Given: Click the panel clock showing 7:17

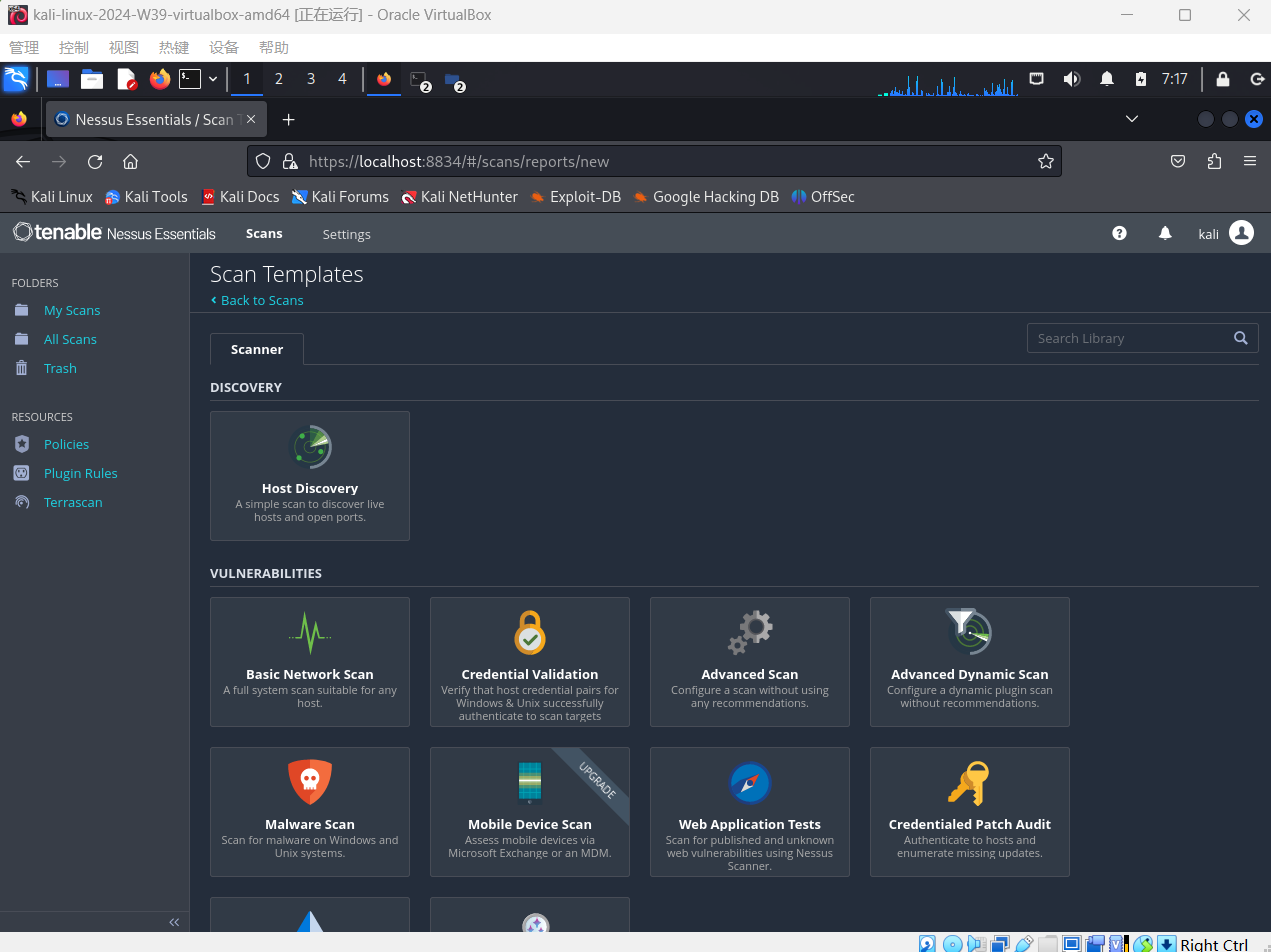Looking at the screenshot, I should coord(1175,79).
